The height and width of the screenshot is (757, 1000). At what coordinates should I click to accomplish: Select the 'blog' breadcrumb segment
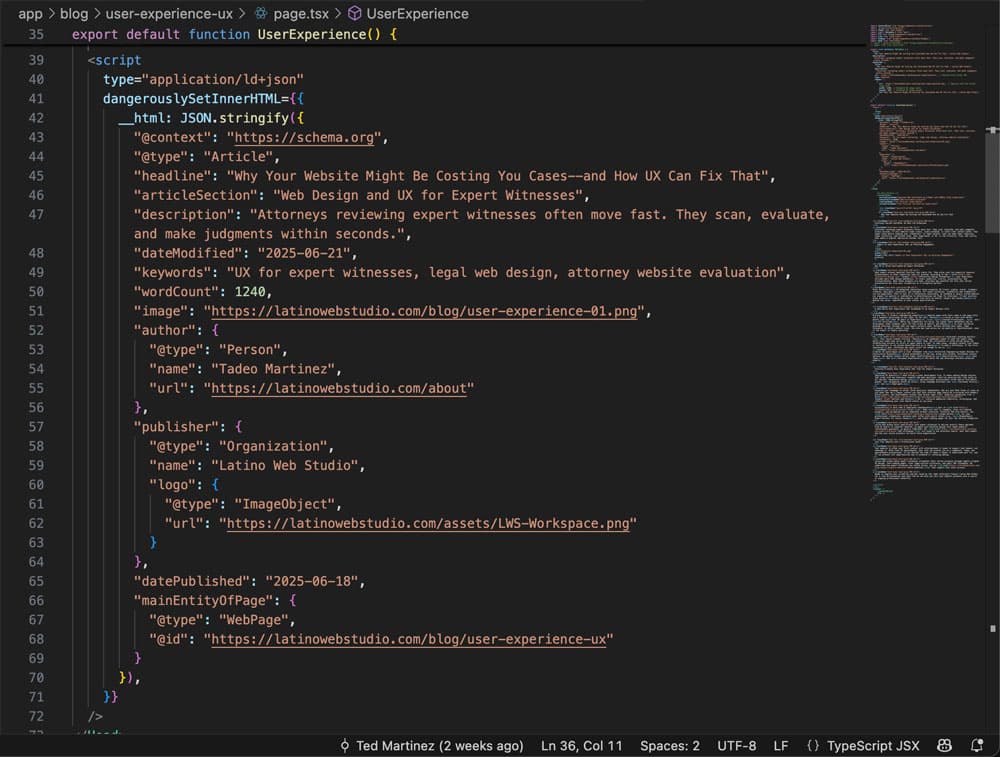click(x=74, y=13)
